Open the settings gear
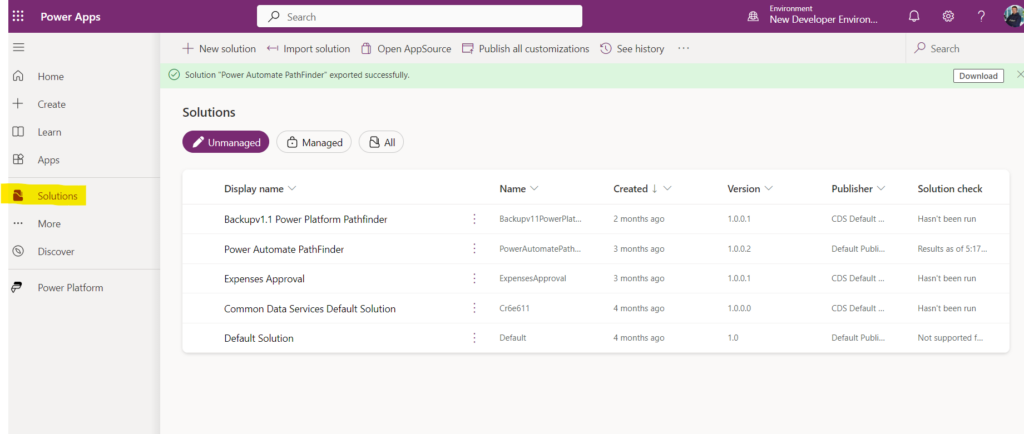This screenshot has height=434, width=1024. coord(947,17)
